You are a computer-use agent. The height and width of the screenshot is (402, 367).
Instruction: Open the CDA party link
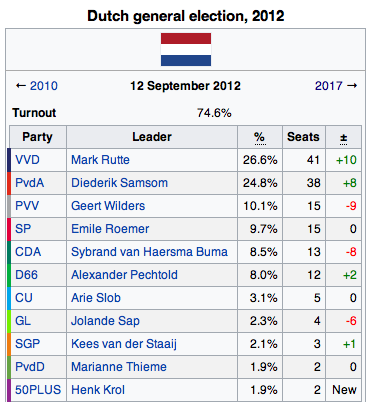click(x=28, y=252)
